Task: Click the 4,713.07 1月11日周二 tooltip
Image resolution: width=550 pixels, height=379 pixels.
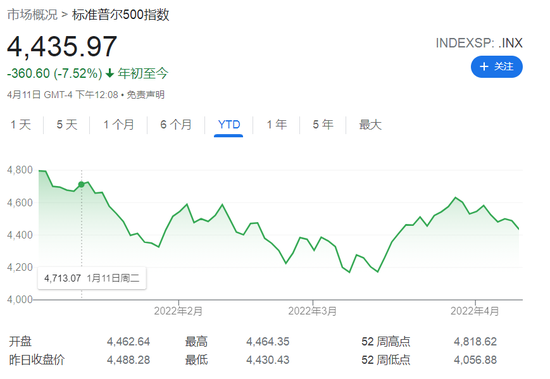Action: (92, 279)
